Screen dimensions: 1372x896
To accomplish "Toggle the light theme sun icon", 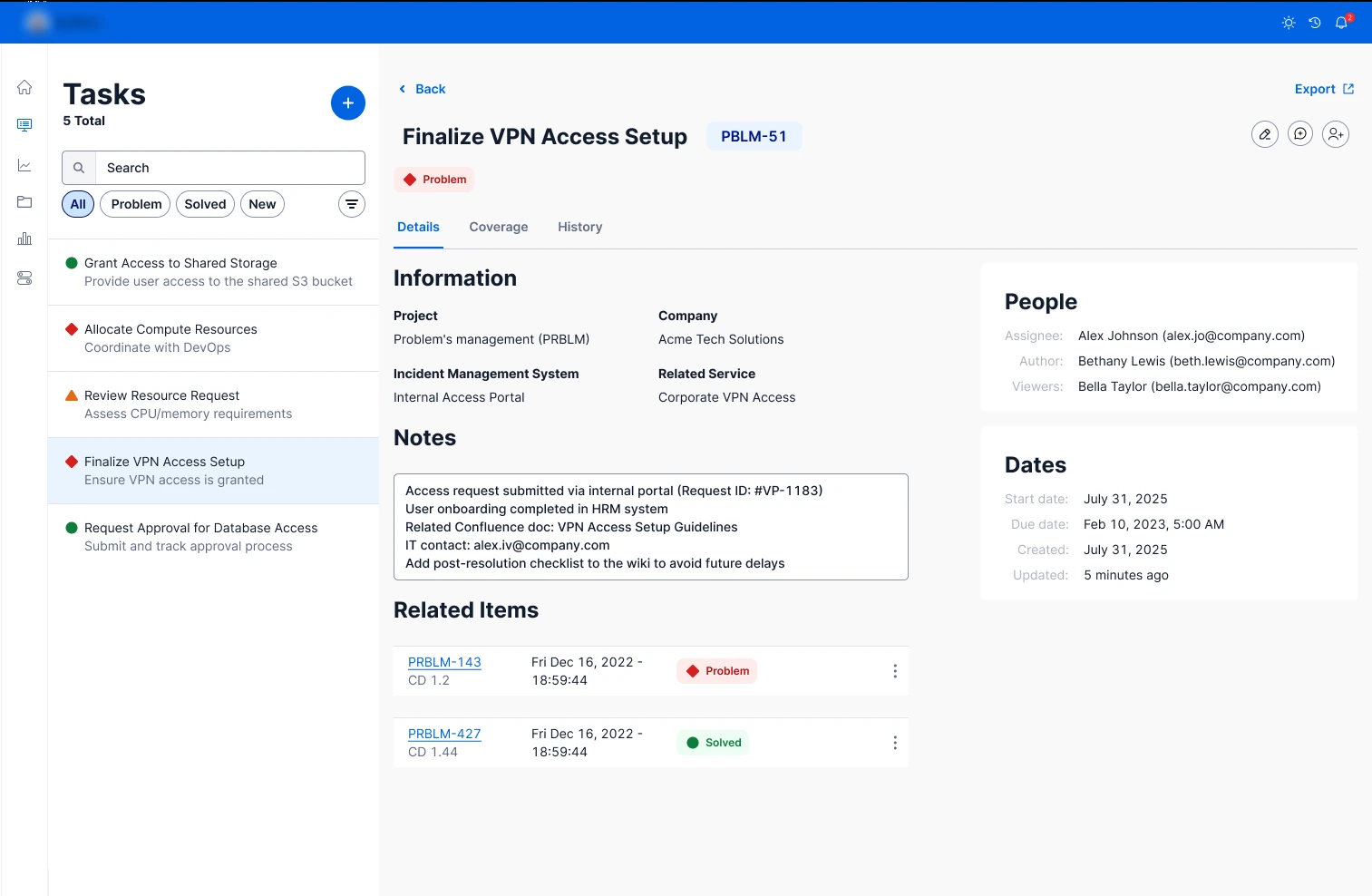I will coord(1289,23).
